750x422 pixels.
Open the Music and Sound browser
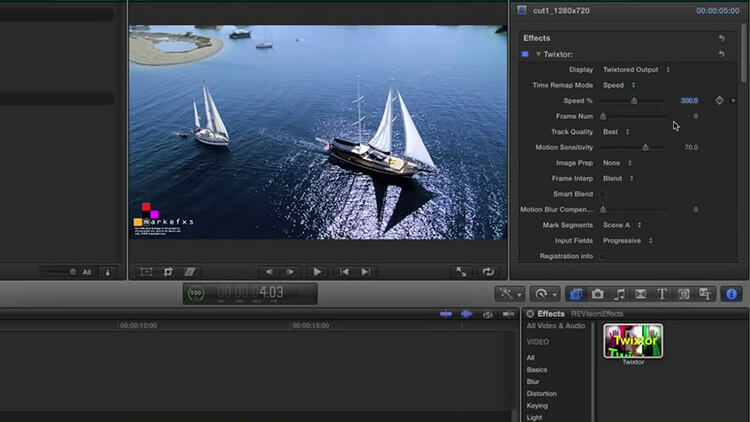click(619, 294)
